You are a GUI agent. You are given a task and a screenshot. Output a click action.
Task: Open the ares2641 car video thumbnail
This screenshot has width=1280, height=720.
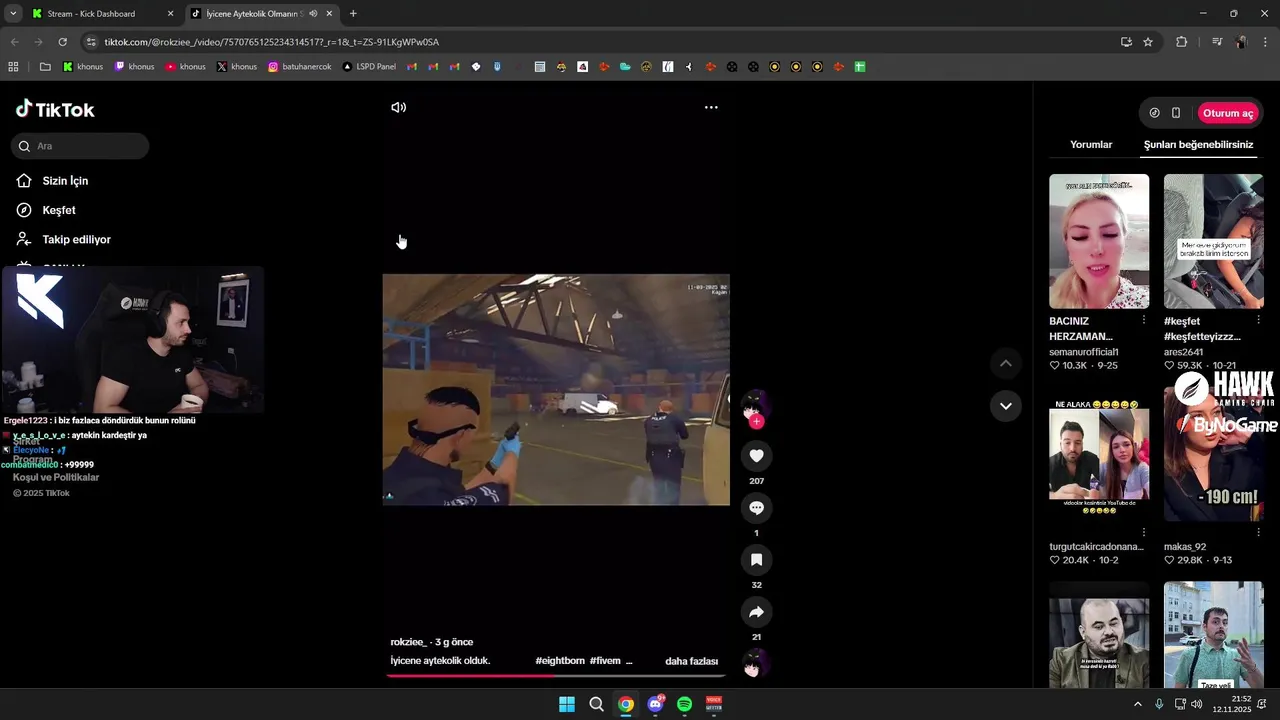1213,241
